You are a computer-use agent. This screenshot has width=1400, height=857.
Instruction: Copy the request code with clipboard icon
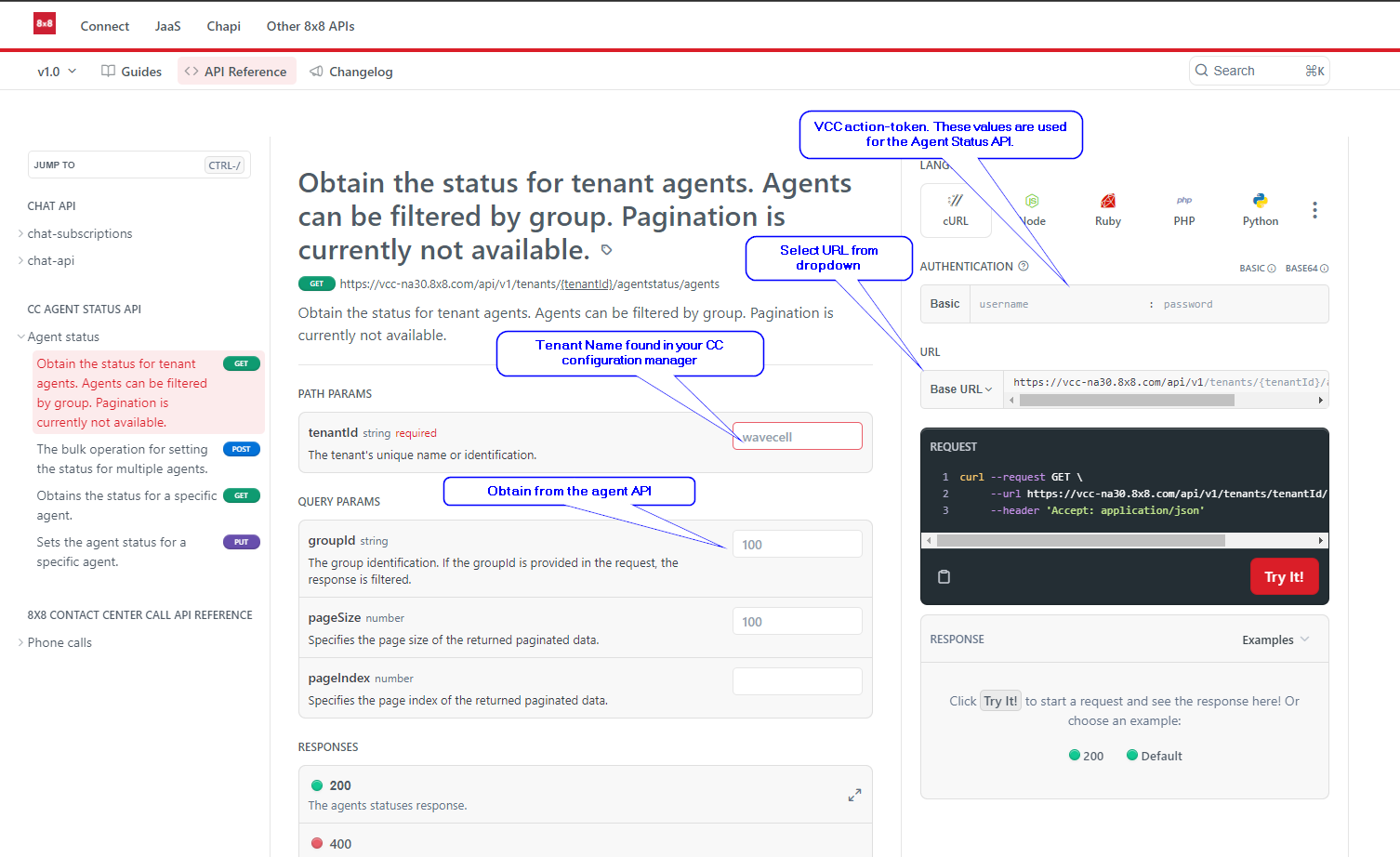(x=944, y=577)
